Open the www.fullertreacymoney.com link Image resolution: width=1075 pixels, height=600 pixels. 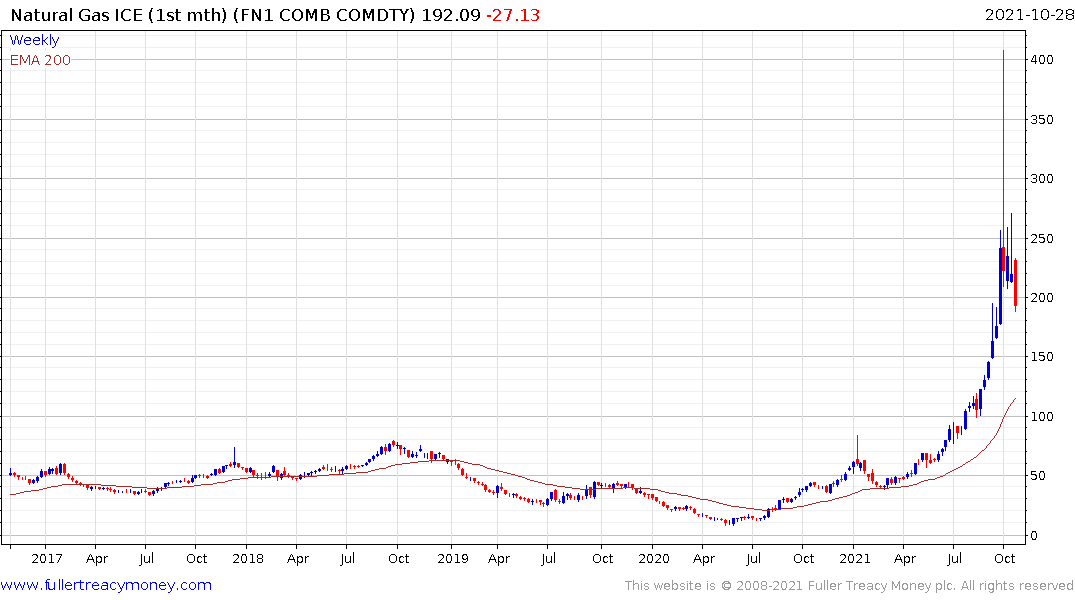(x=106, y=585)
